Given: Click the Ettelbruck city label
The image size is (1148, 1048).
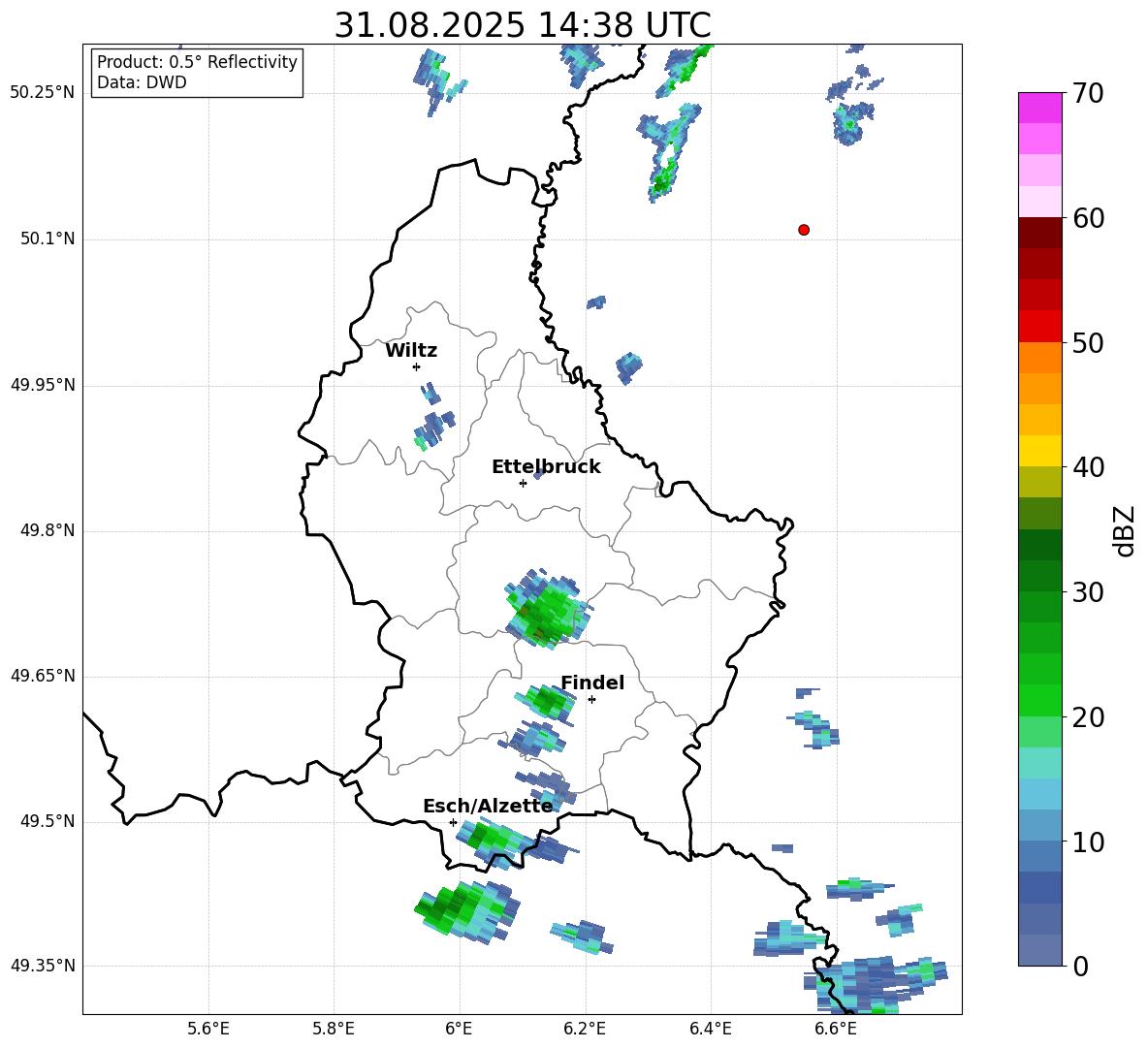Looking at the screenshot, I should tap(546, 467).
